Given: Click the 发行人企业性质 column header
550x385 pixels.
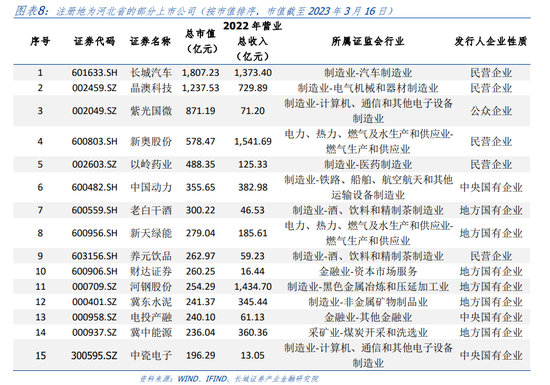Looking at the screenshot, I should click(x=491, y=41).
